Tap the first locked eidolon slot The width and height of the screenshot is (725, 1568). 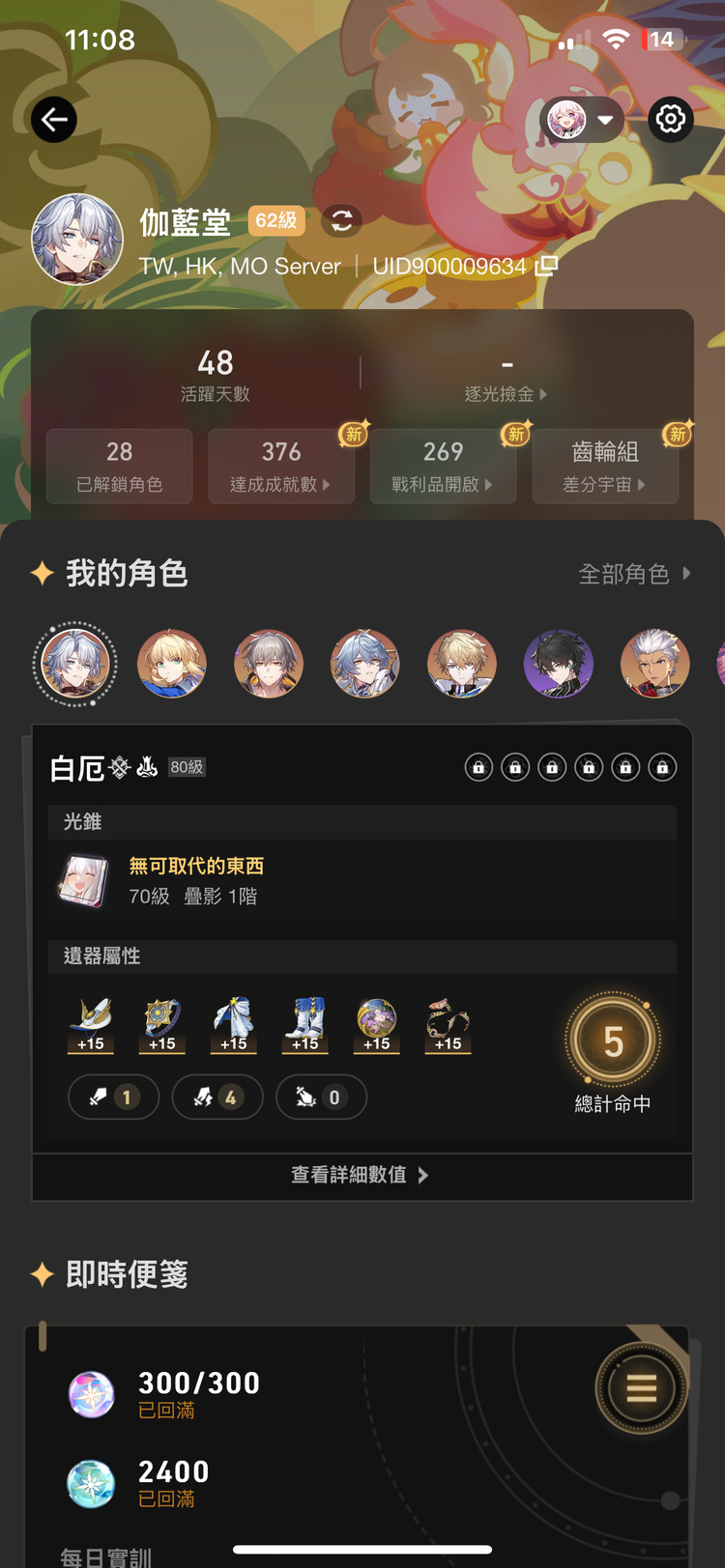pyautogui.click(x=478, y=768)
